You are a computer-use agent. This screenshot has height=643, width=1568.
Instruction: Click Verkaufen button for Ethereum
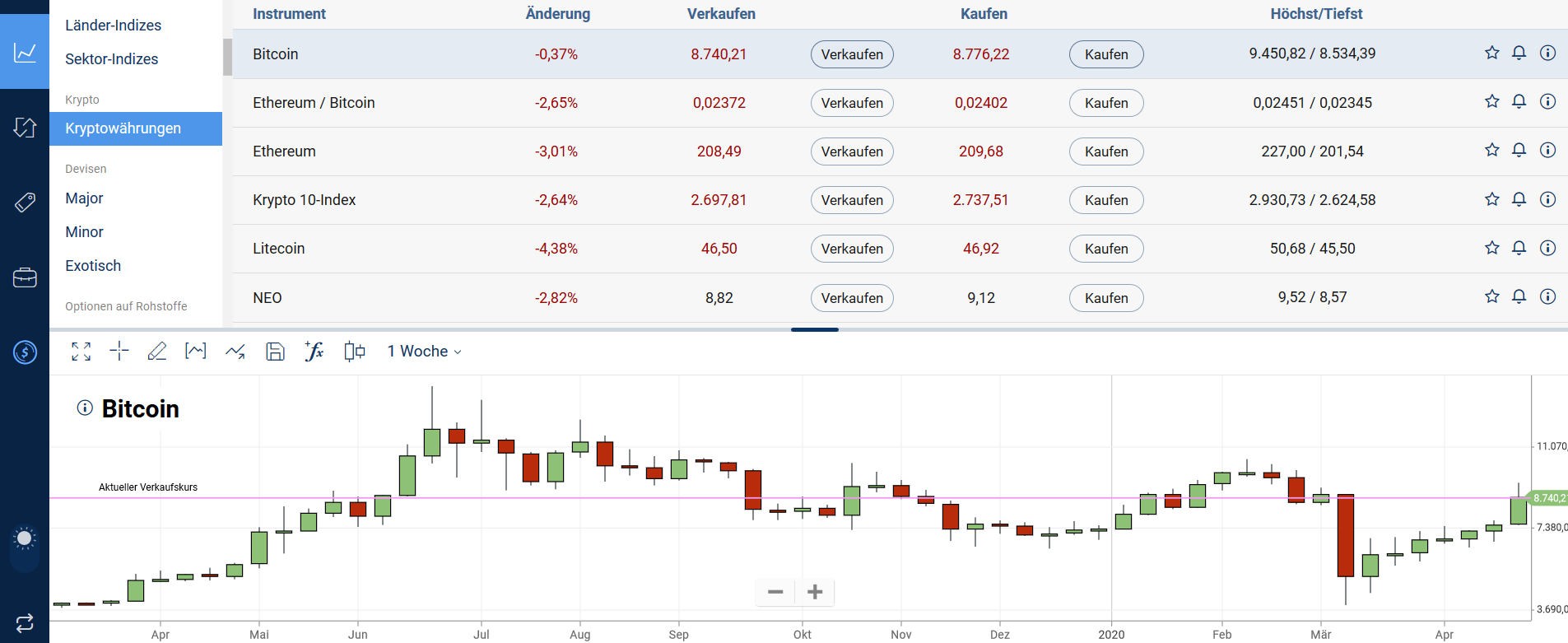pyautogui.click(x=852, y=151)
